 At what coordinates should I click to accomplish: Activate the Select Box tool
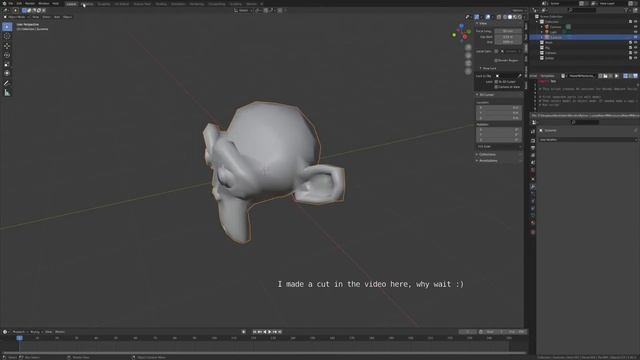[7, 27]
